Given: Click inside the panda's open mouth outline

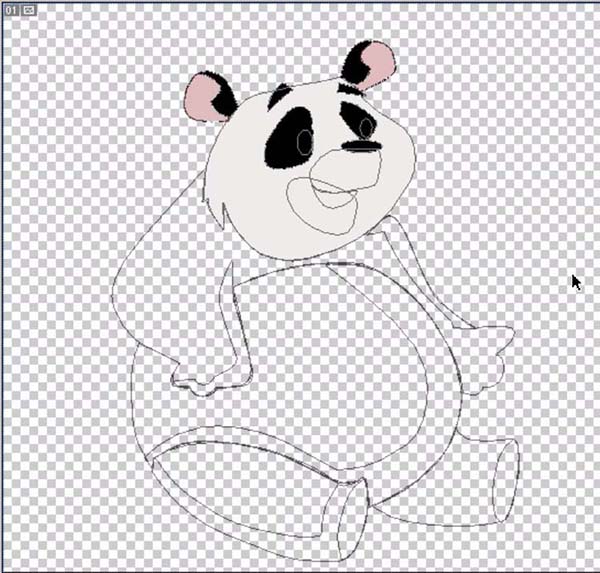Looking at the screenshot, I should coord(332,195).
